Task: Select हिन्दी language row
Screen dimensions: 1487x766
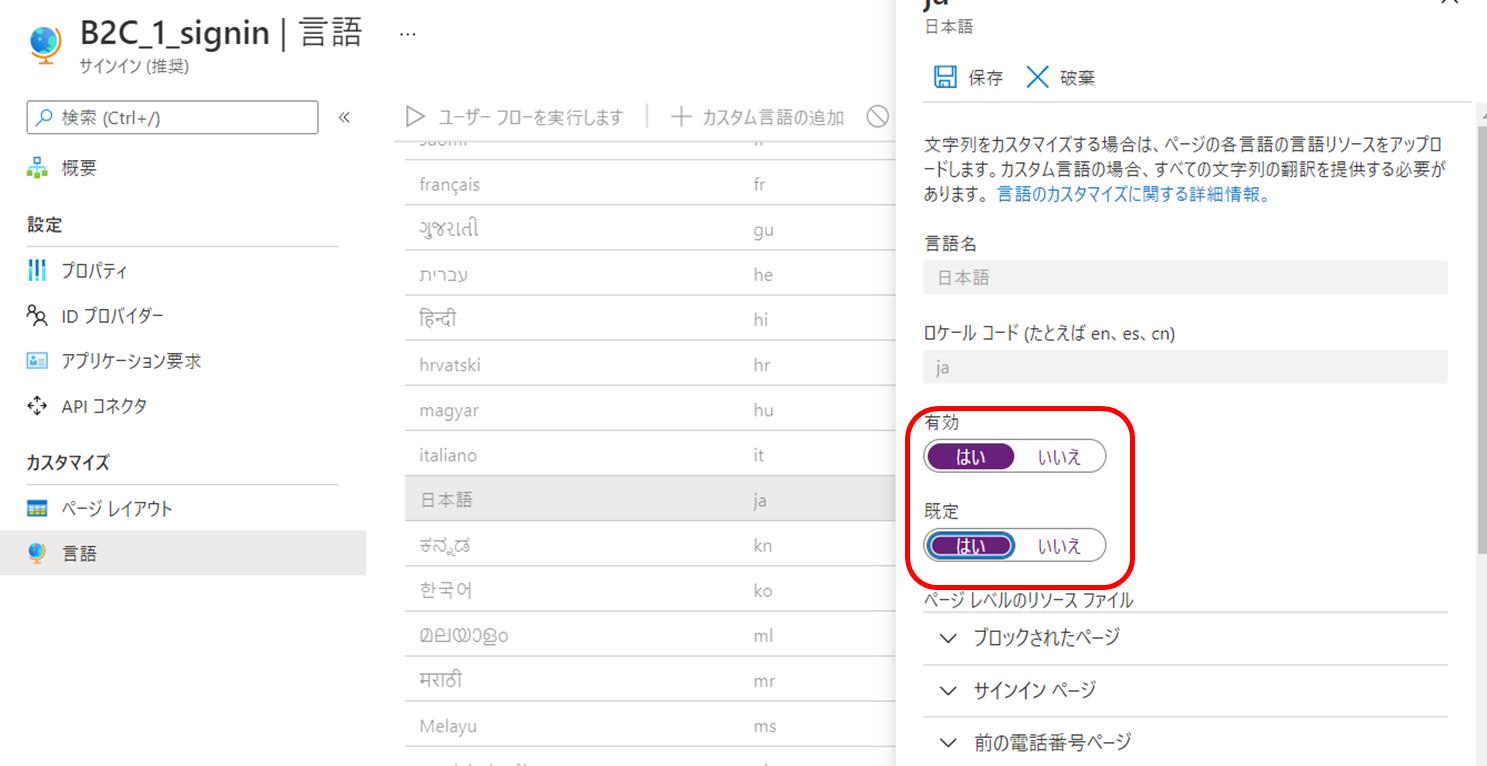Action: (650, 320)
